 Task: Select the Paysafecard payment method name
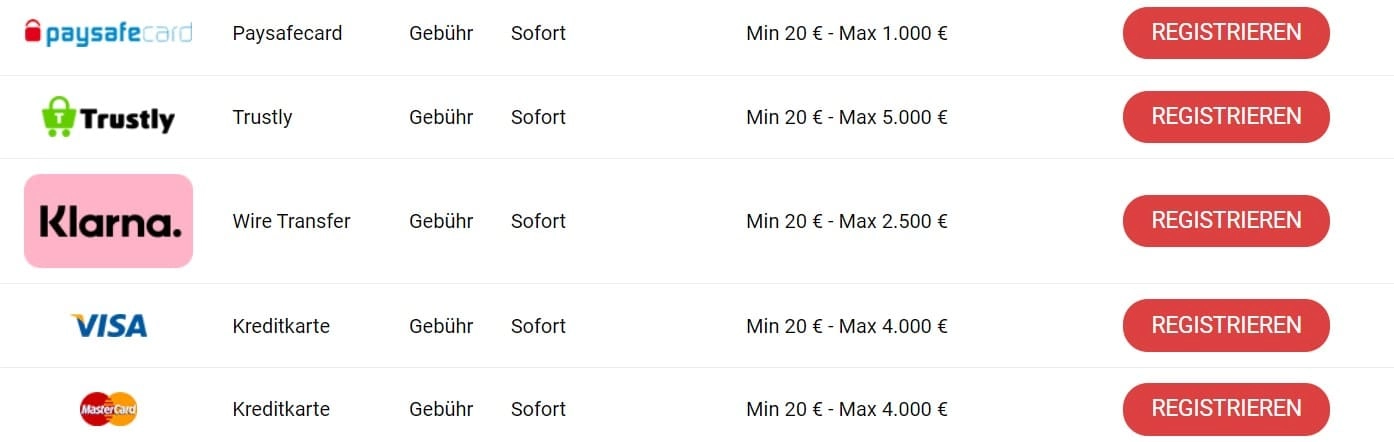click(287, 33)
